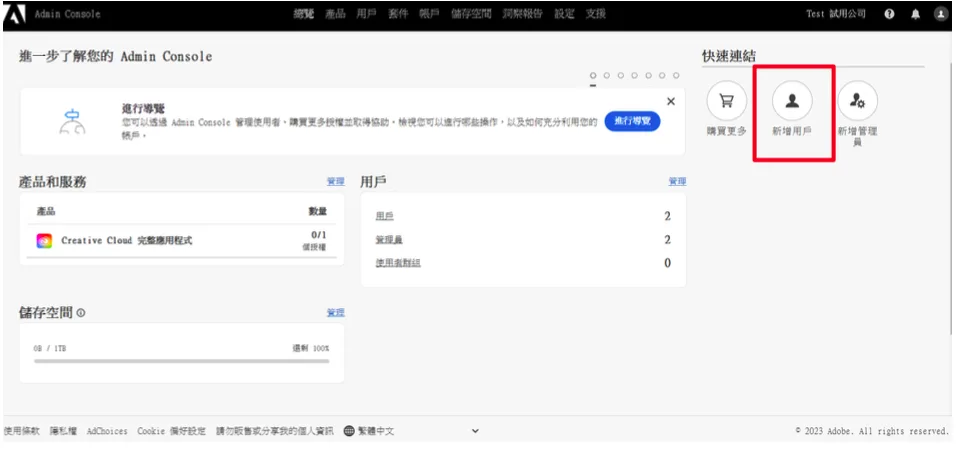Screen dimensions: 958x461
Task: Open the user profile avatar icon
Action: pos(941,15)
